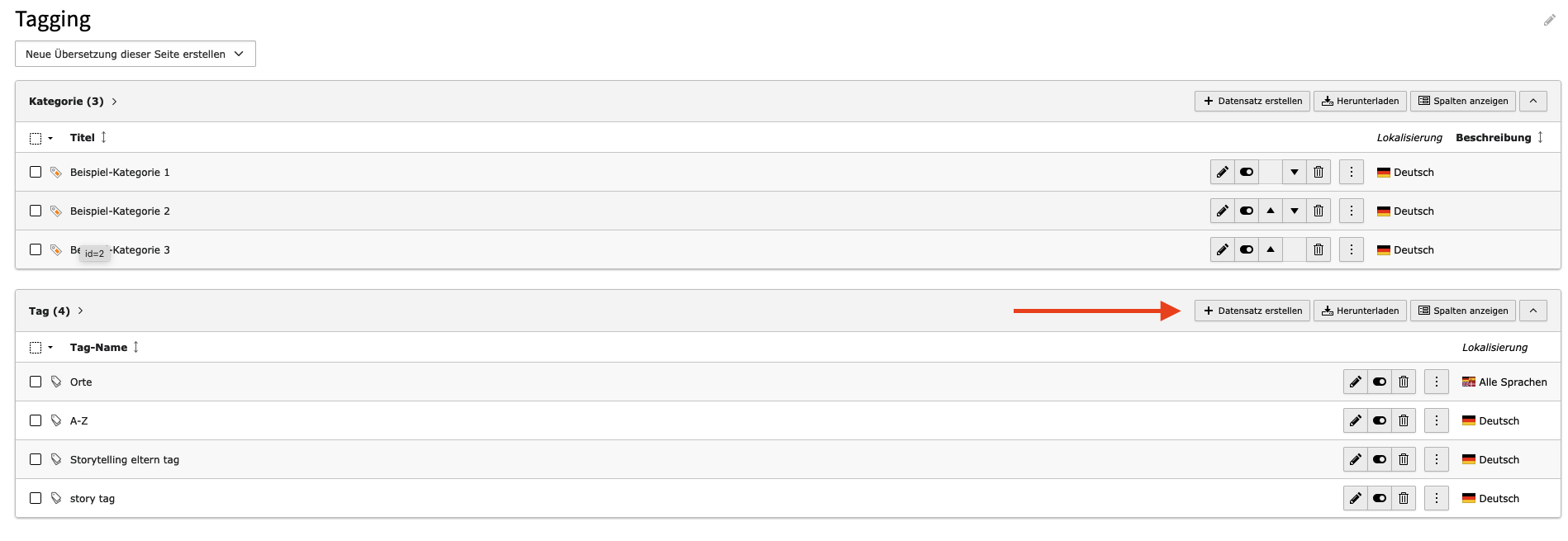This screenshot has height=541, width=1568.
Task: Edit the Orte tag record
Action: [1356, 382]
